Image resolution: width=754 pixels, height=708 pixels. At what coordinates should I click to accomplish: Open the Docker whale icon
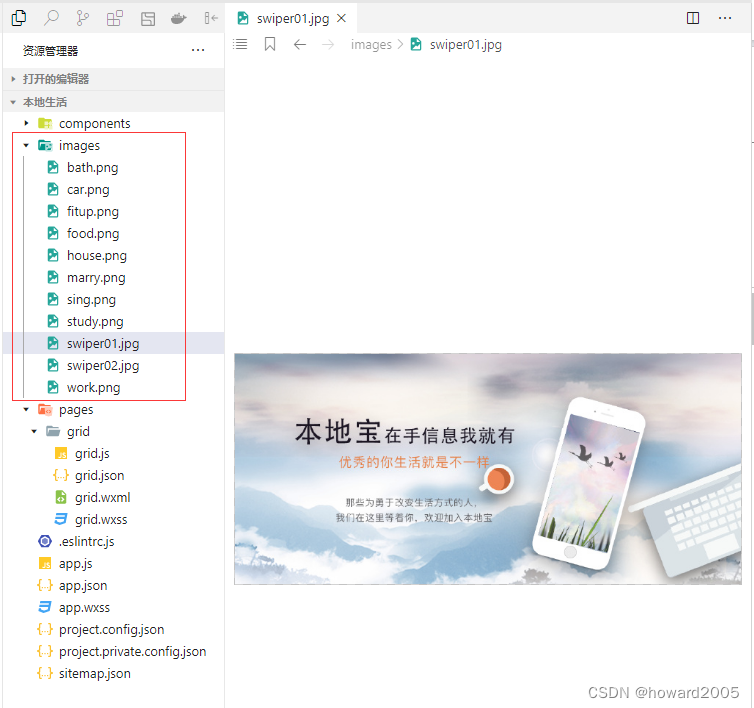click(x=178, y=19)
